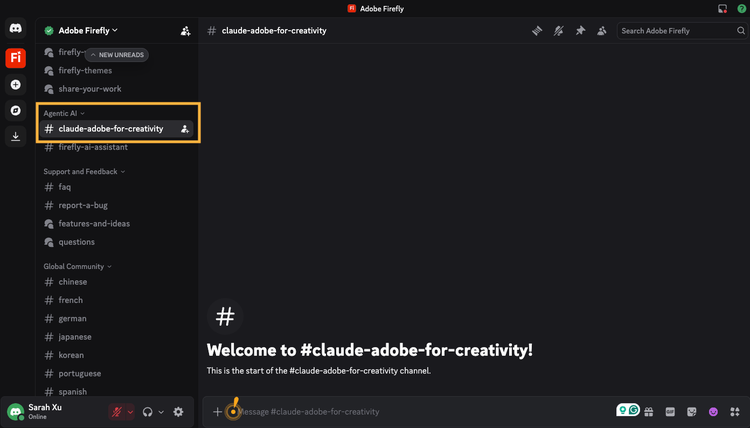The image size is (750, 428).
Task: Jump to New Unreads pill
Action: (117, 55)
